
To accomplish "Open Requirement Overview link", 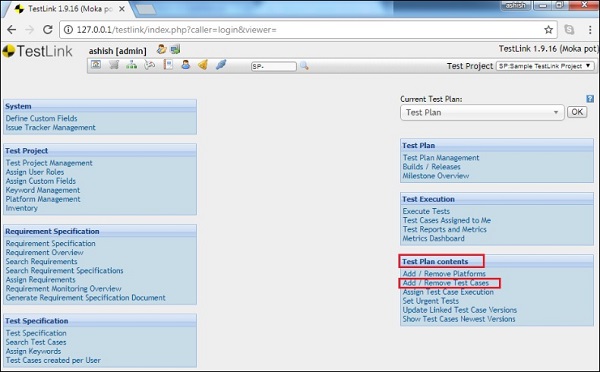I will click(44, 253).
